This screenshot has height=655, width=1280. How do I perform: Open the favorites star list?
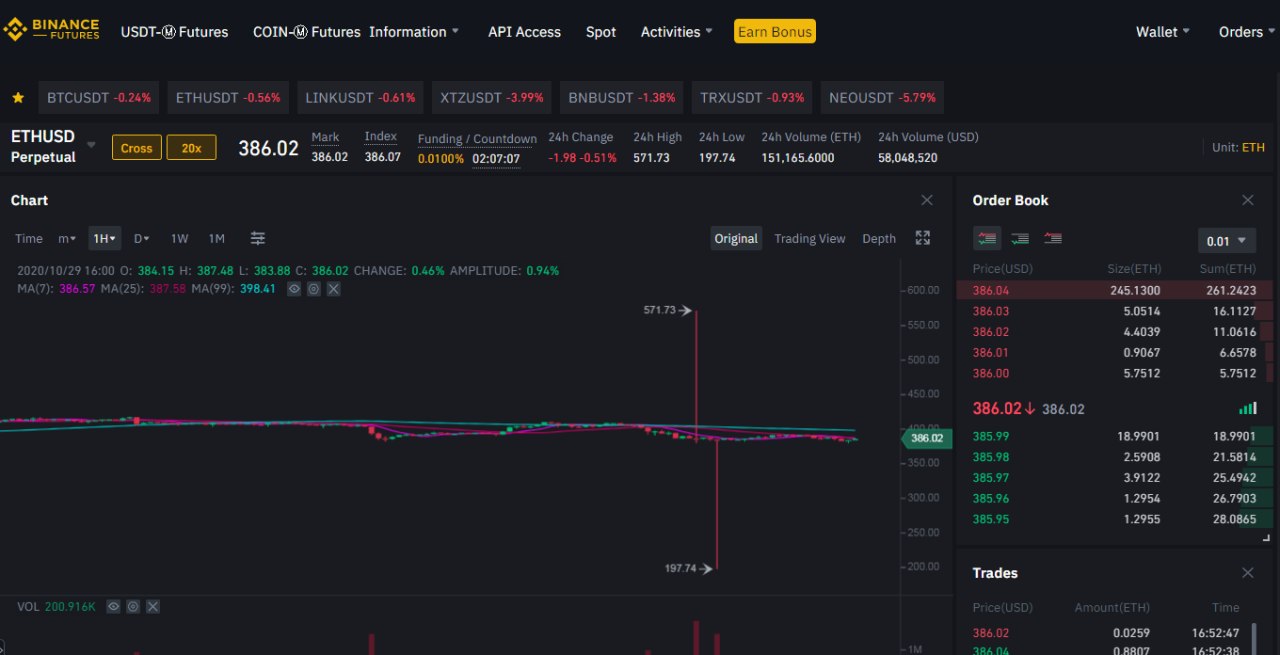[18, 98]
